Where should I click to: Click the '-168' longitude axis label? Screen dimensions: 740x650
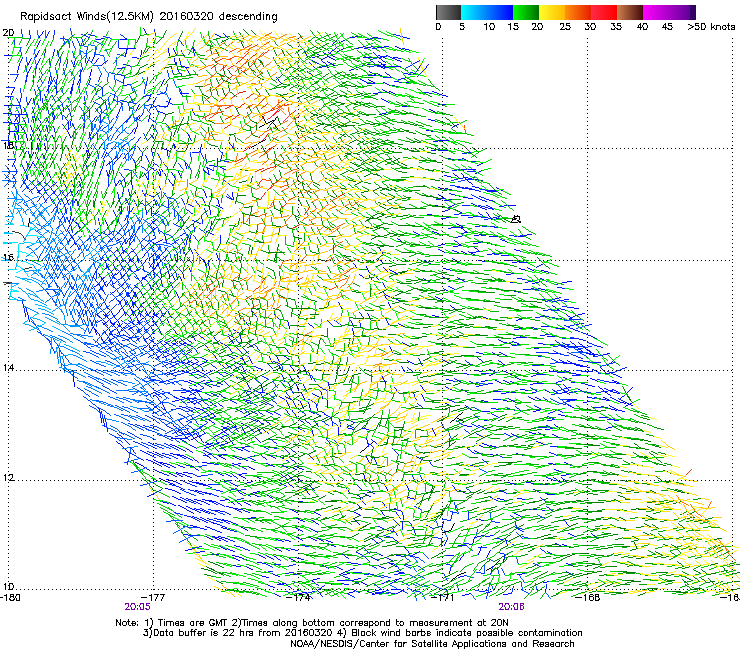(x=588, y=598)
